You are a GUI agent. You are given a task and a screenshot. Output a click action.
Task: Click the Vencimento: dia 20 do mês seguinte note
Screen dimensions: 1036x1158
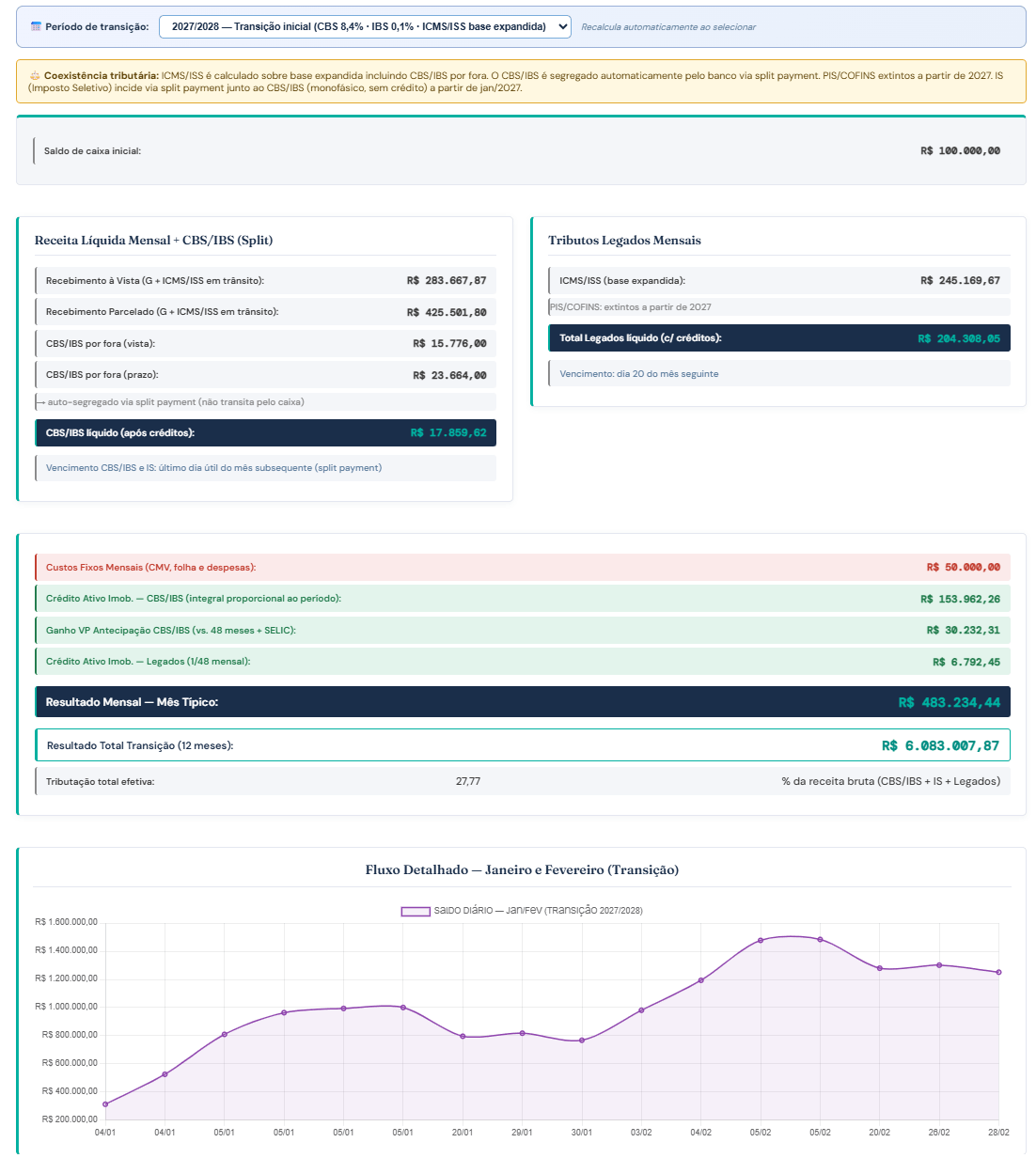click(x=639, y=373)
